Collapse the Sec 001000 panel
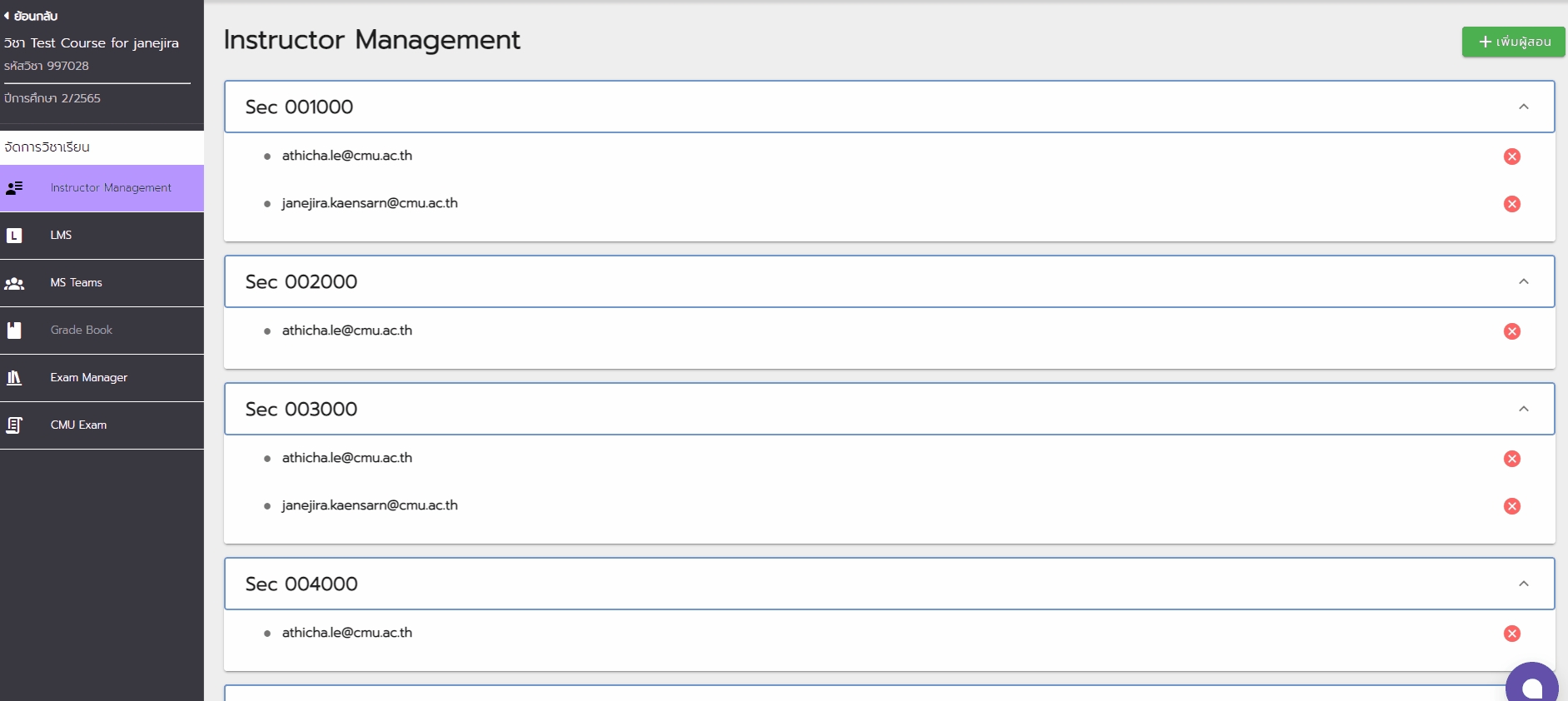 tap(1524, 107)
